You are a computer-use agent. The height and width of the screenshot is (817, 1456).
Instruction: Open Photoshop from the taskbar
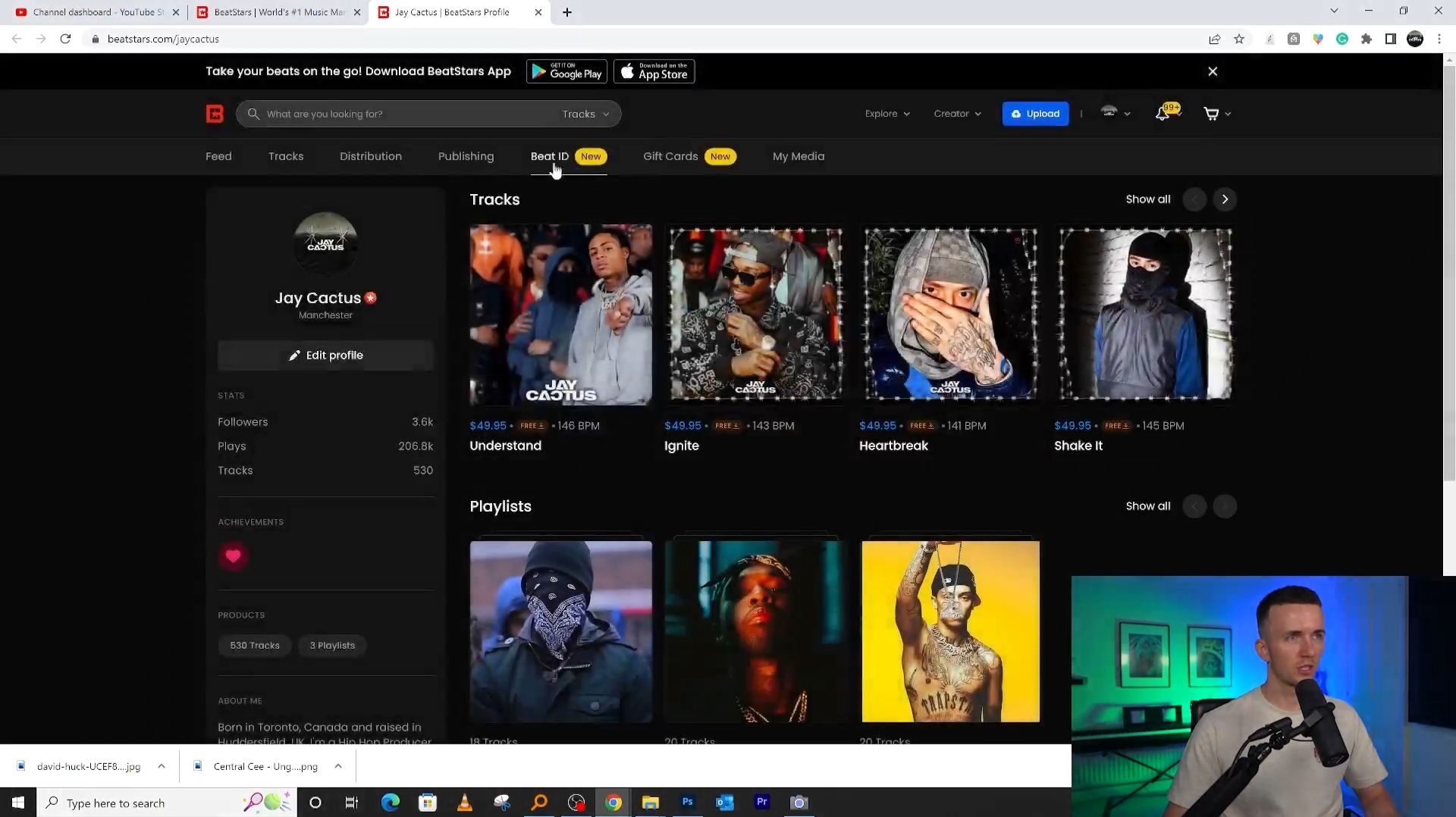click(688, 802)
